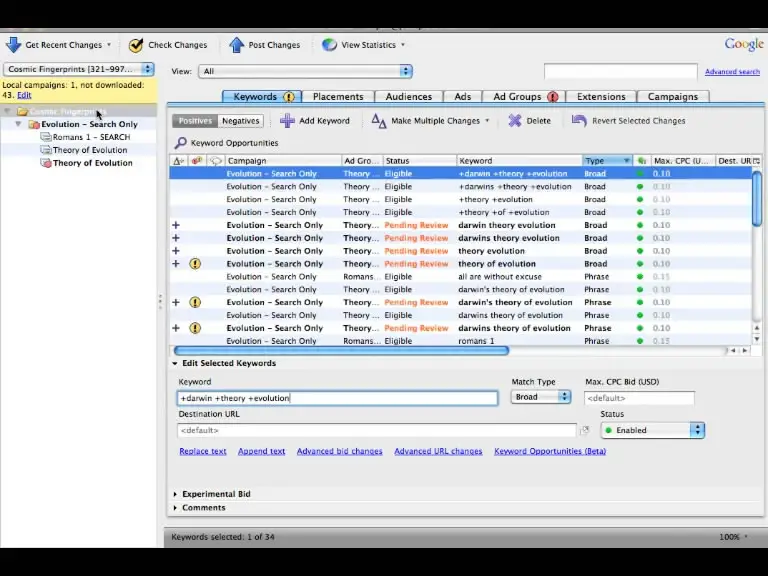The height and width of the screenshot is (576, 768).
Task: Click the Keyword Opportunities magnifier icon
Action: (181, 143)
